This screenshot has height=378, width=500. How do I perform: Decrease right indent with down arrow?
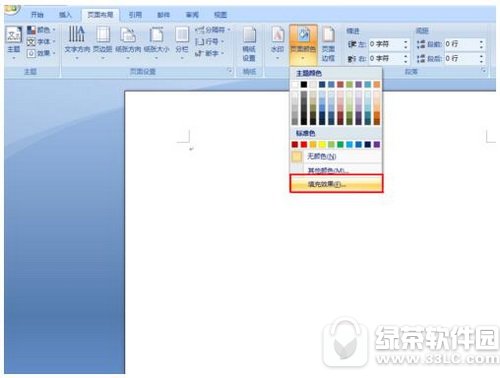click(406, 62)
